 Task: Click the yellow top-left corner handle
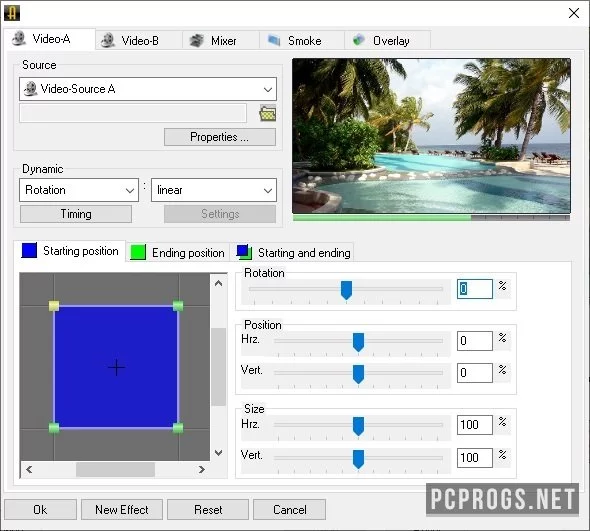tap(54, 306)
